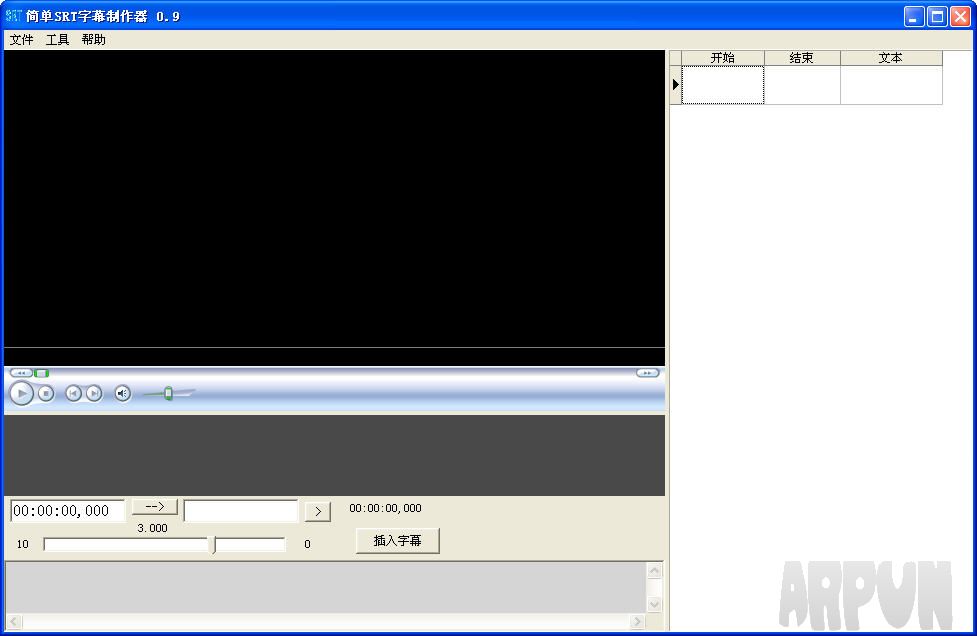Click the 开始 column header
977x636 pixels.
(x=723, y=58)
